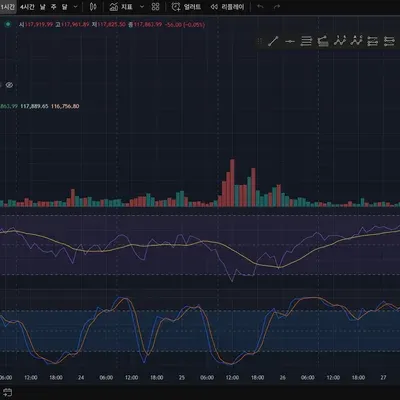Screen dimensions: 400x400
Task: Expand the favorite indicators dropdown arrow
Action: [x=142, y=7]
